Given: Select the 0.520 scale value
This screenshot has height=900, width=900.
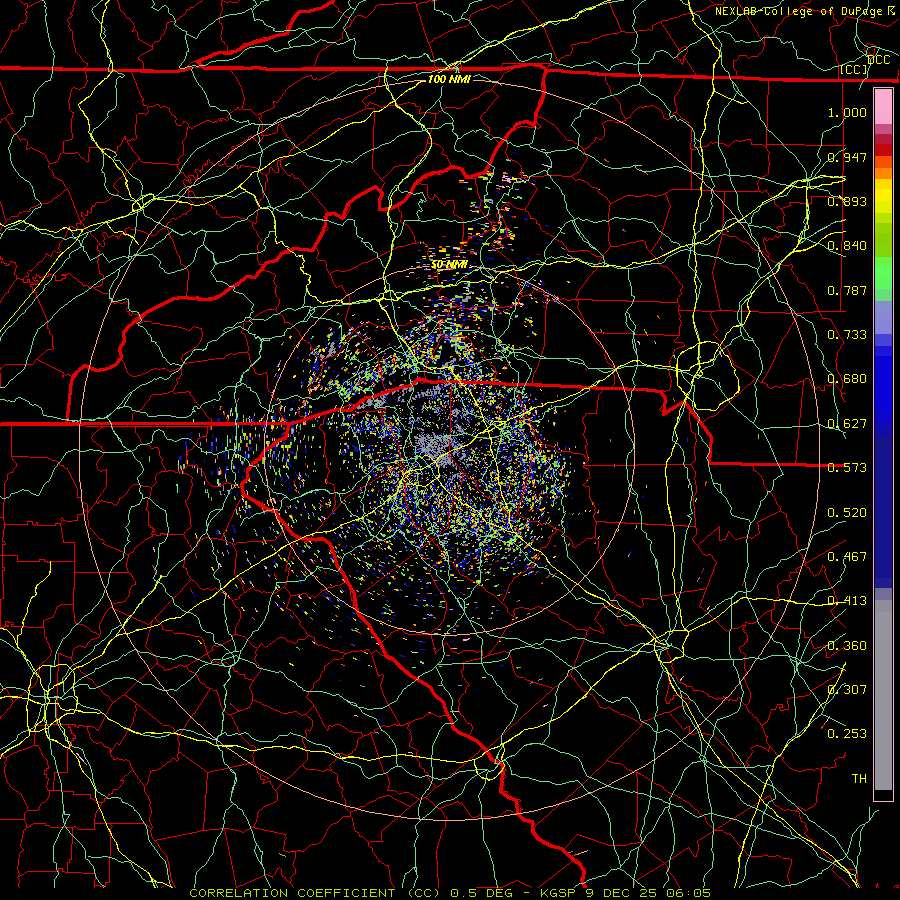Looking at the screenshot, I should pos(847,513).
